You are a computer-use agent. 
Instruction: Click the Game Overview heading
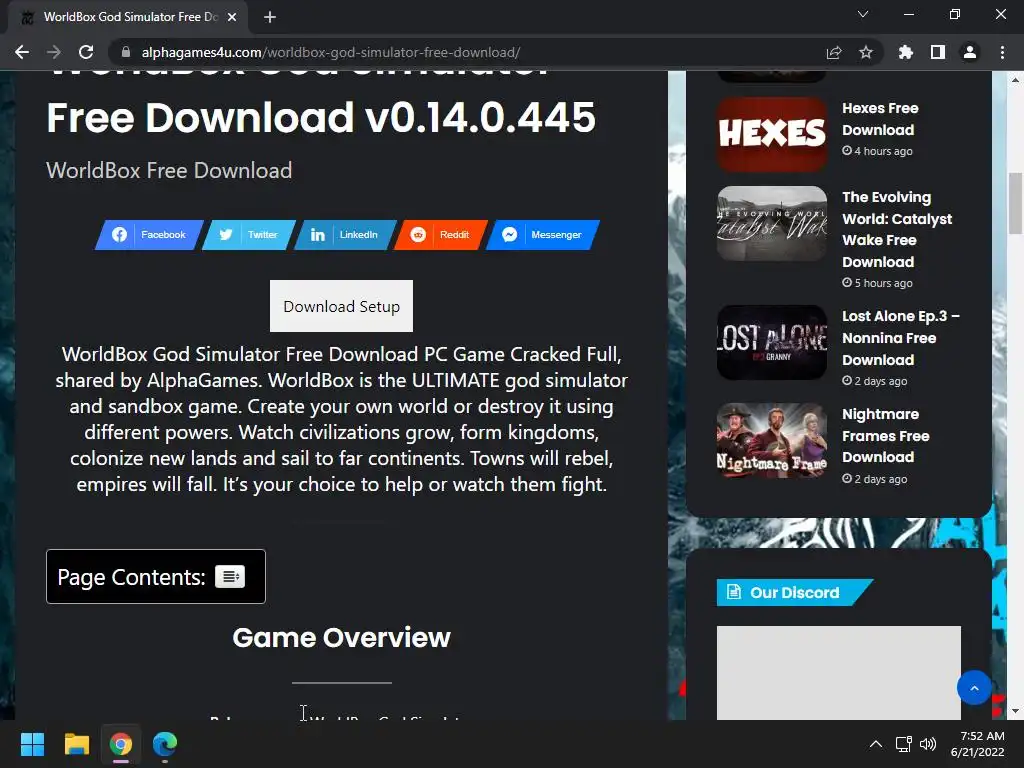click(x=342, y=637)
